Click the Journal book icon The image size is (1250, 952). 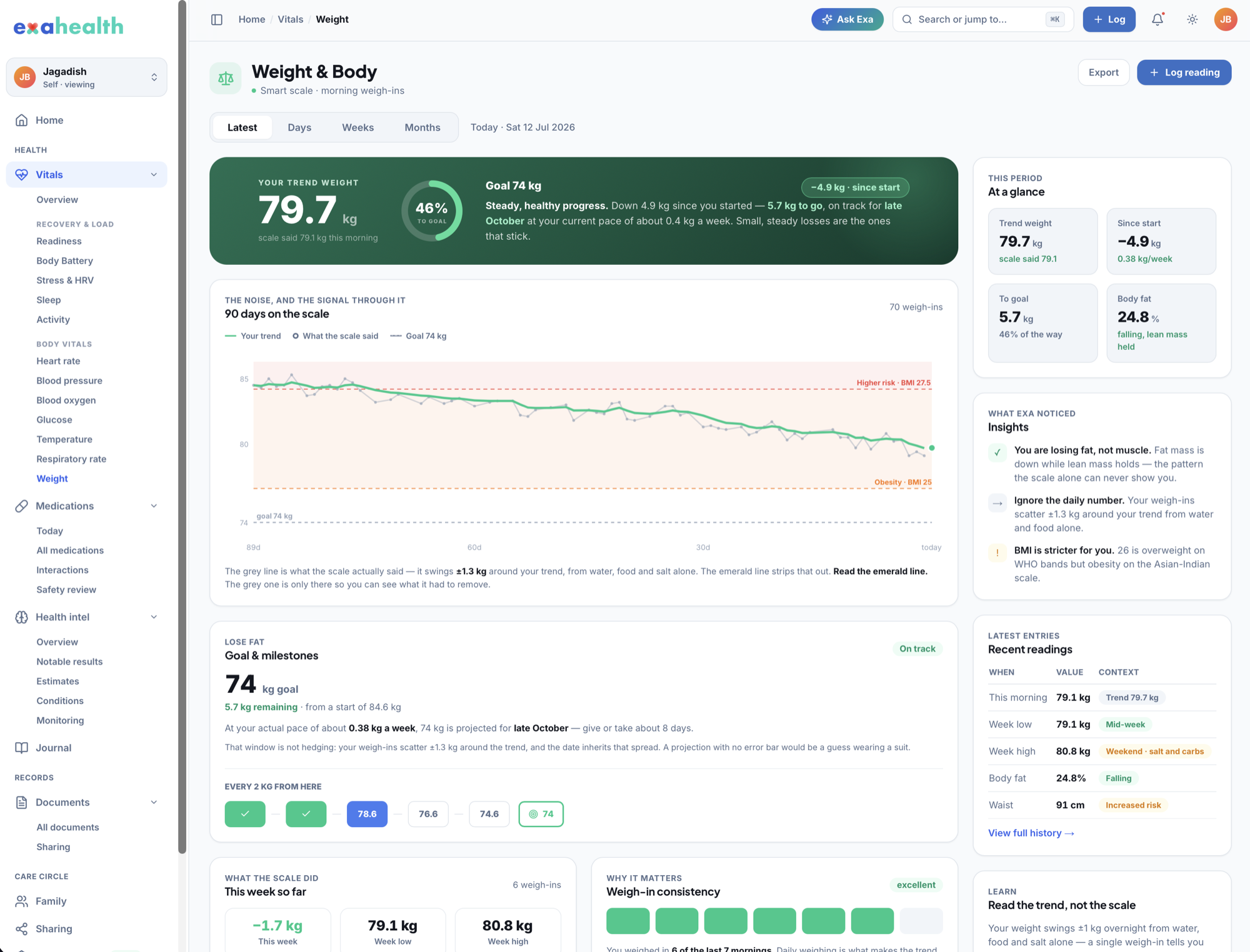coord(22,748)
